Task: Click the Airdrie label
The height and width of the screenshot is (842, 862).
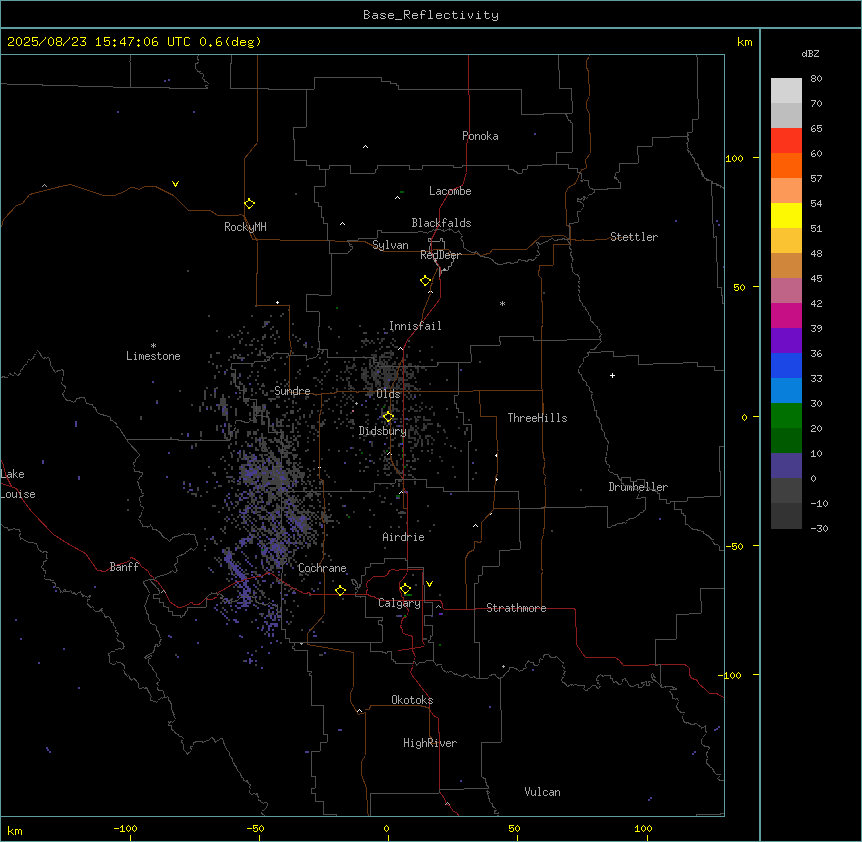Action: click(x=404, y=537)
